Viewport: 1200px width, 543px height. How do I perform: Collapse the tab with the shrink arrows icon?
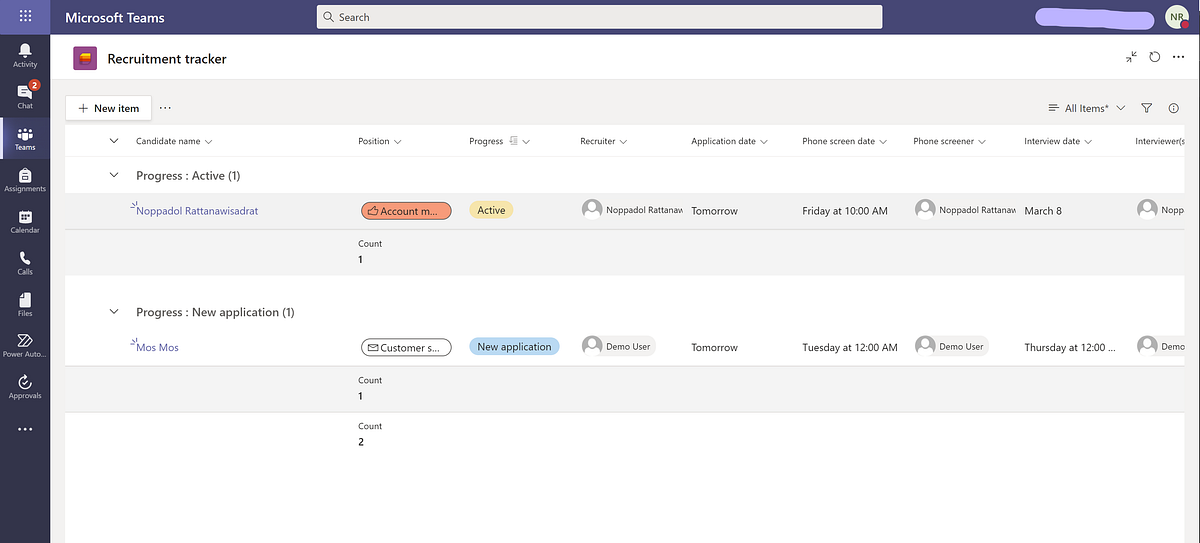(1131, 57)
